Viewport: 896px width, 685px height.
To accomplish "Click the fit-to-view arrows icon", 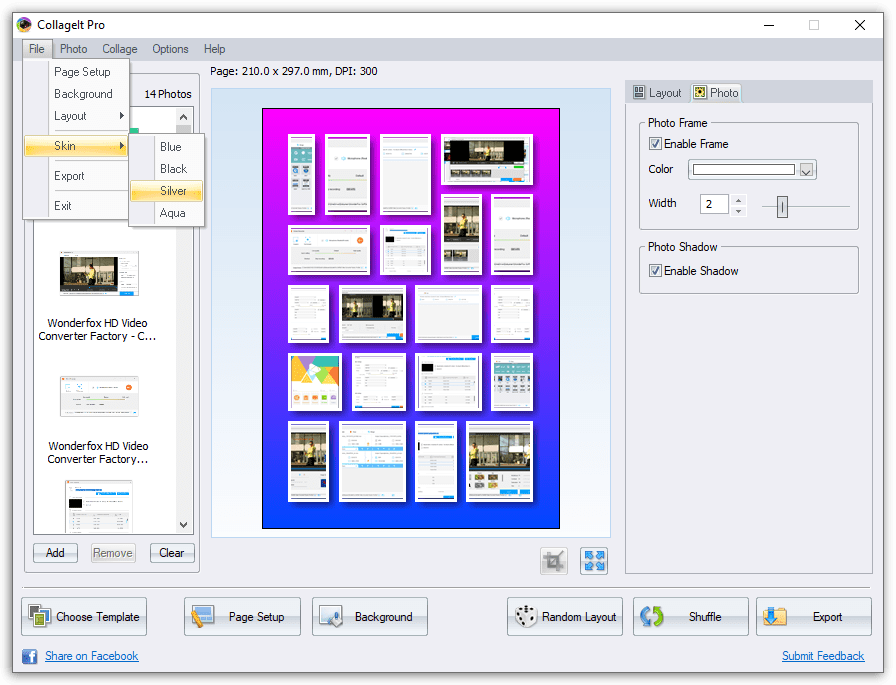I will [x=594, y=561].
